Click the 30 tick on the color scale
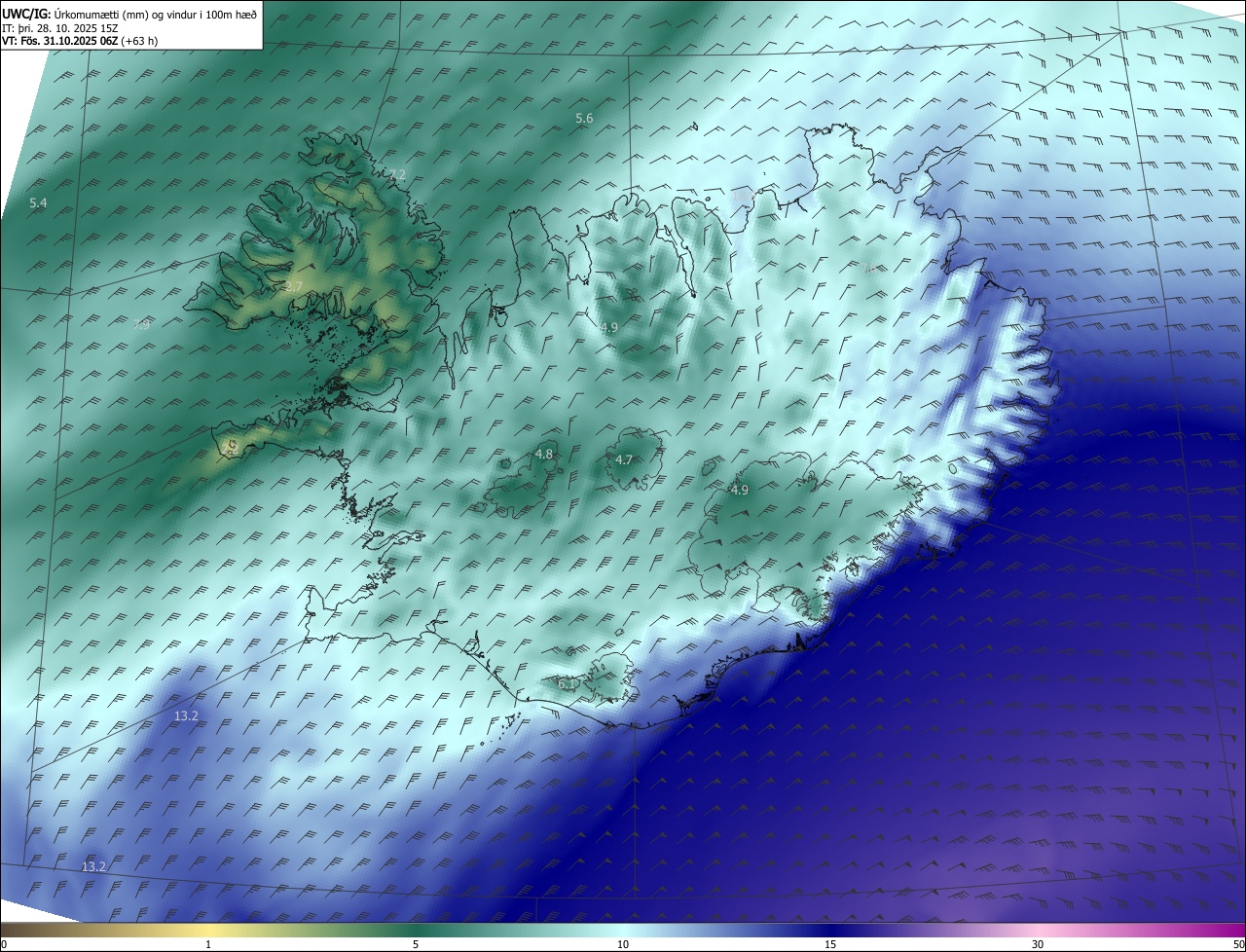The image size is (1246, 952). (x=1038, y=944)
